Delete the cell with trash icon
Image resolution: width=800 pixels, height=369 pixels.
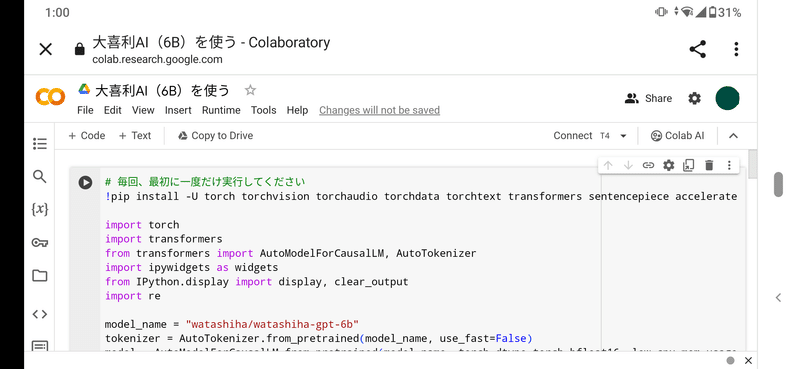coord(709,165)
